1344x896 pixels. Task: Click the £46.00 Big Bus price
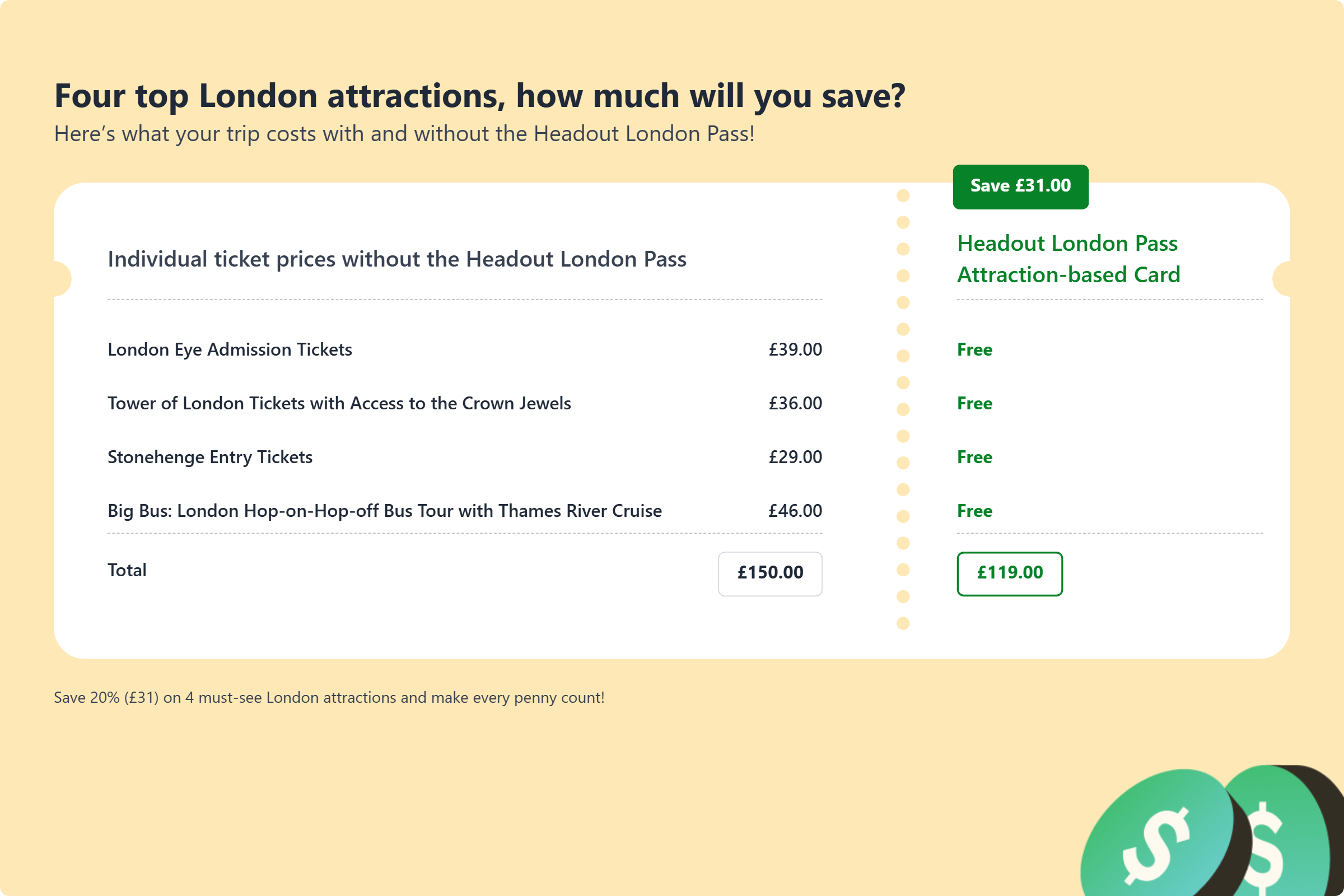click(795, 511)
